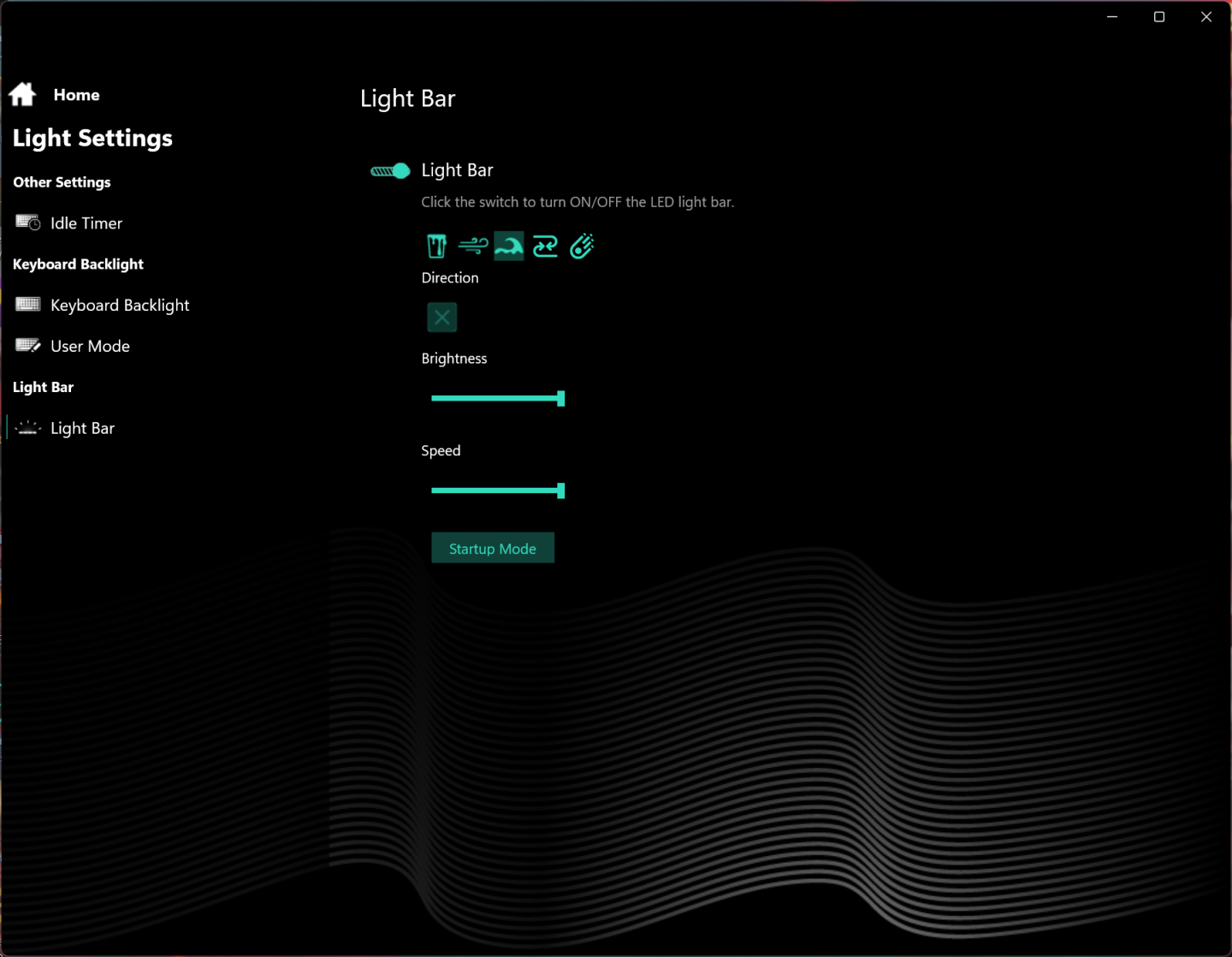This screenshot has width=1232, height=957.
Task: Select the paint bucket static color effect icon
Action: (x=437, y=247)
